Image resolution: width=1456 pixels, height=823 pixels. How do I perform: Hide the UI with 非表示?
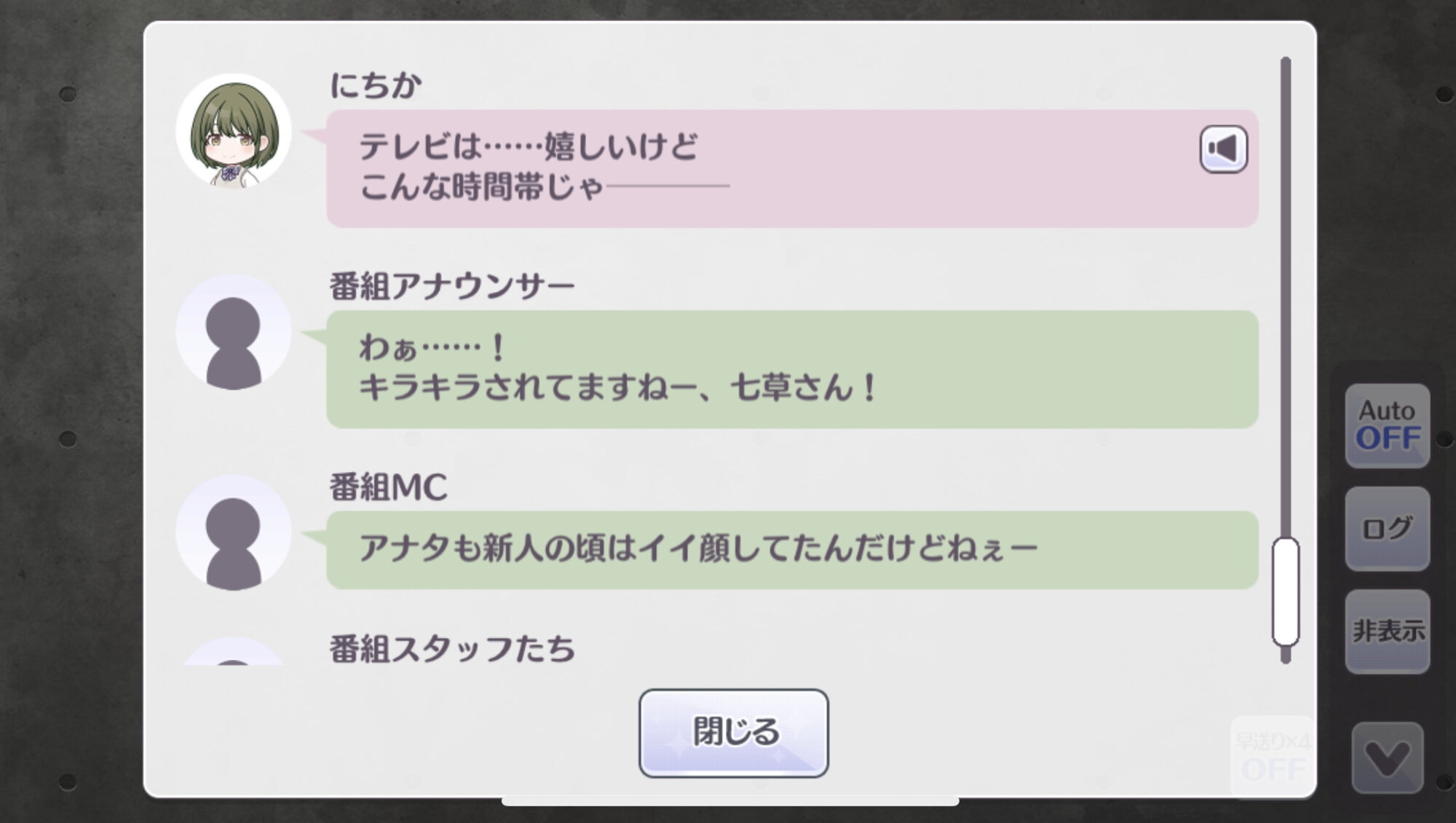coord(1388,631)
